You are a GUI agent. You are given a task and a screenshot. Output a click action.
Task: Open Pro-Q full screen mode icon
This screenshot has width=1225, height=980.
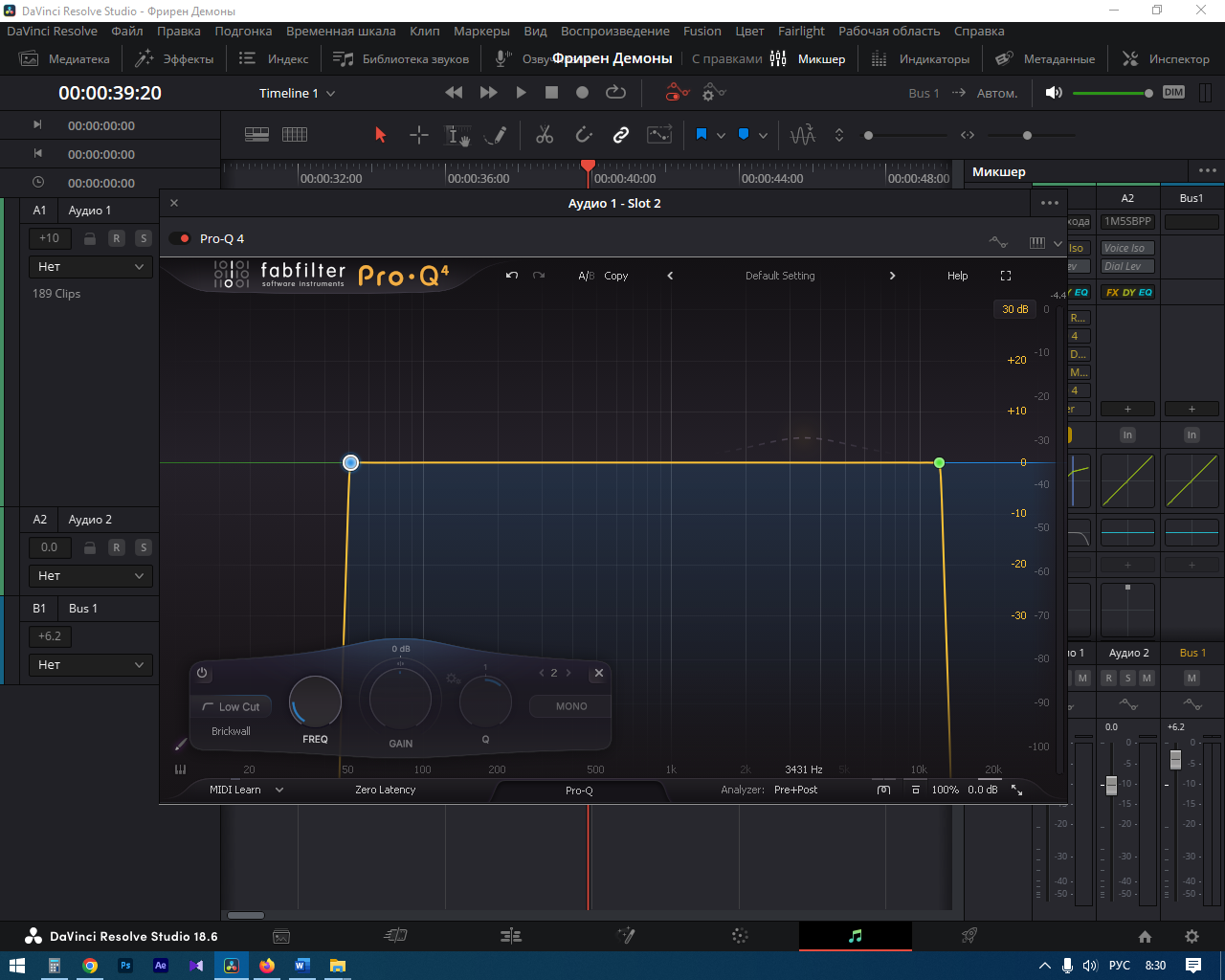click(x=1006, y=276)
